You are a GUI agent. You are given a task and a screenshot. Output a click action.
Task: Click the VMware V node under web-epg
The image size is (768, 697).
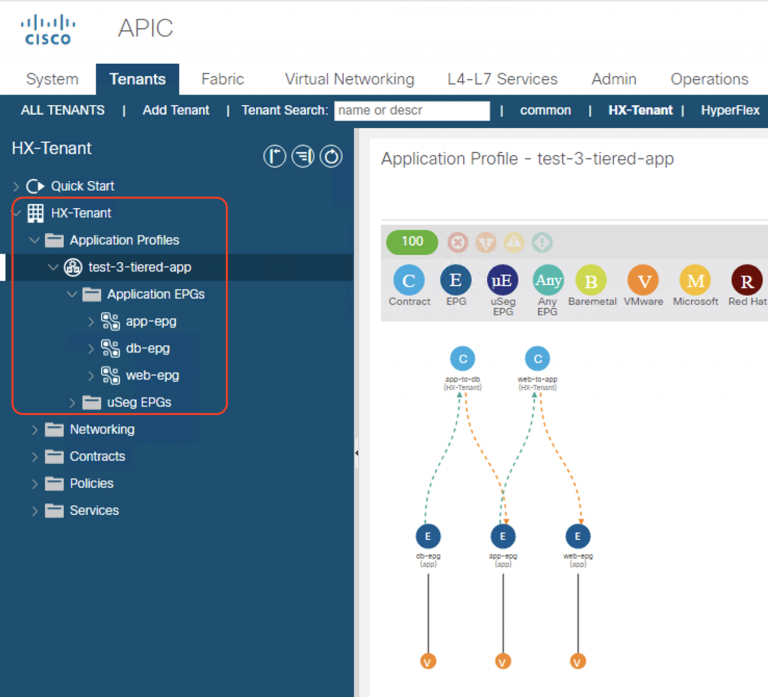pyautogui.click(x=578, y=662)
